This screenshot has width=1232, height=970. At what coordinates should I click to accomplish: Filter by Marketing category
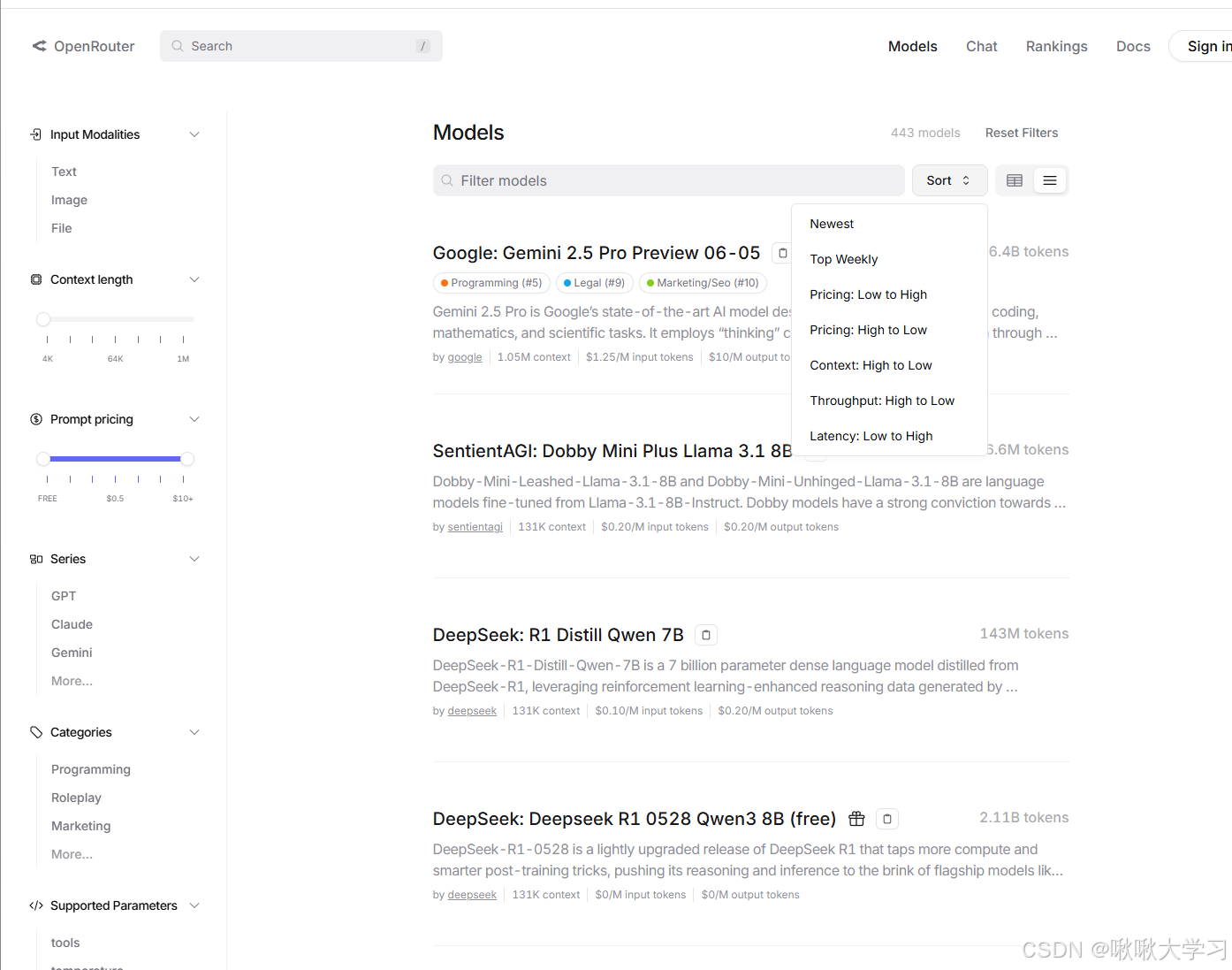click(81, 826)
